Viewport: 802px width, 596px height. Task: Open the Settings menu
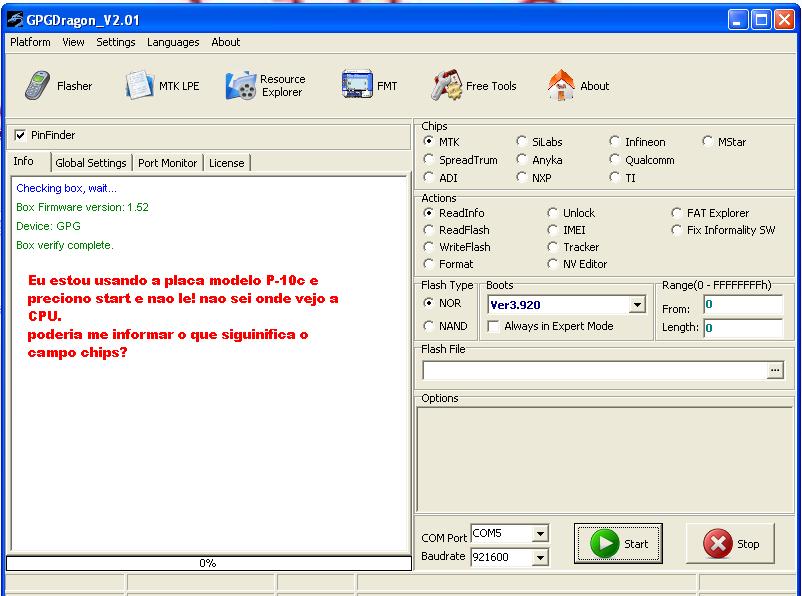[x=116, y=42]
